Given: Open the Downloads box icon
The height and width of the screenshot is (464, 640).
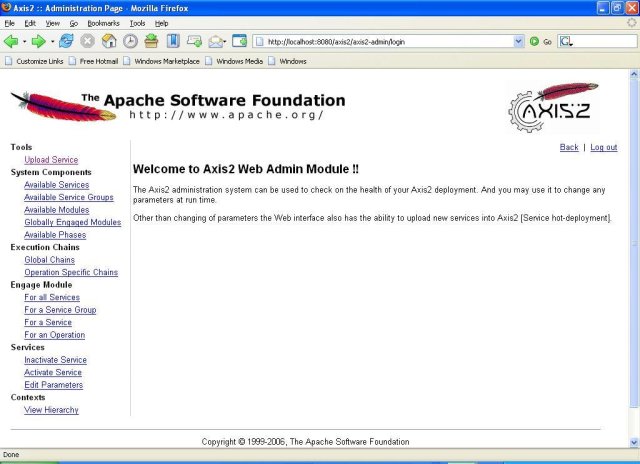Looking at the screenshot, I should [151, 41].
